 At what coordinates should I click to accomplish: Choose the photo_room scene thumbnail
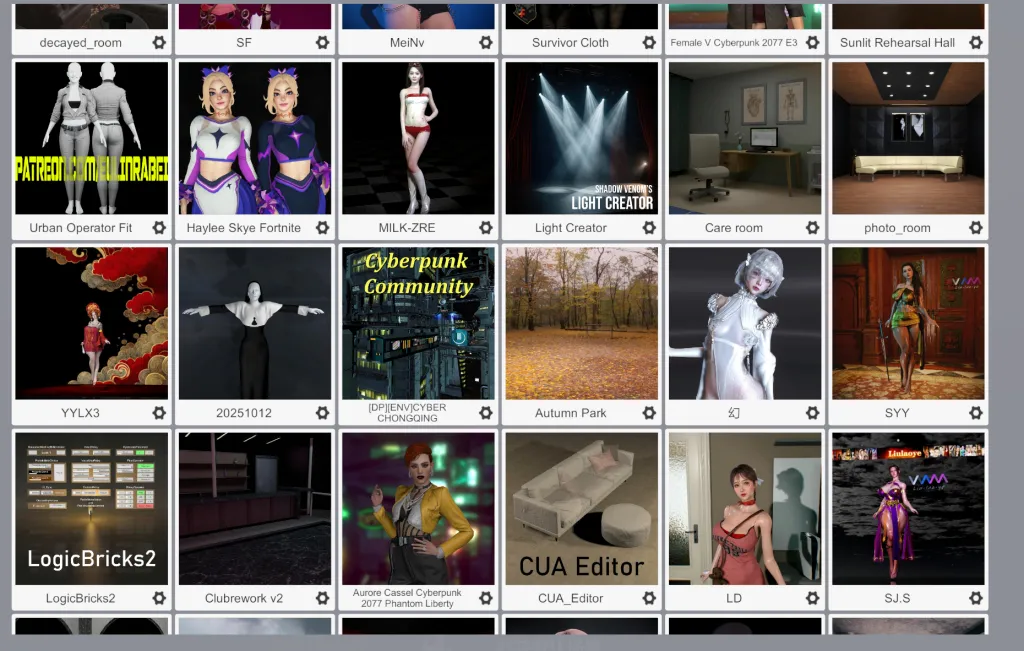coord(908,138)
